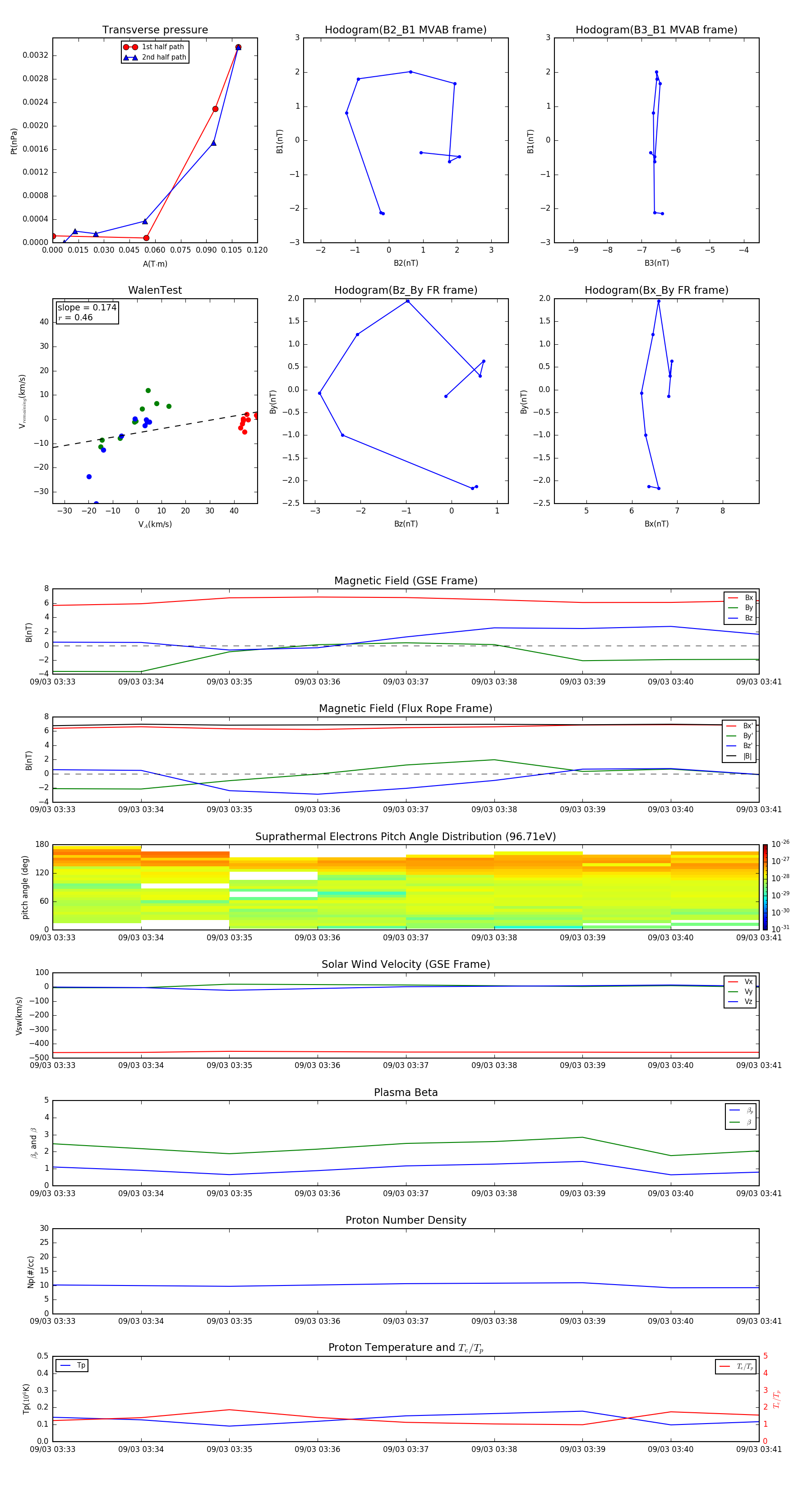Click the 'Hodogram(B2_B1 MVAB frame)' title

(x=406, y=30)
